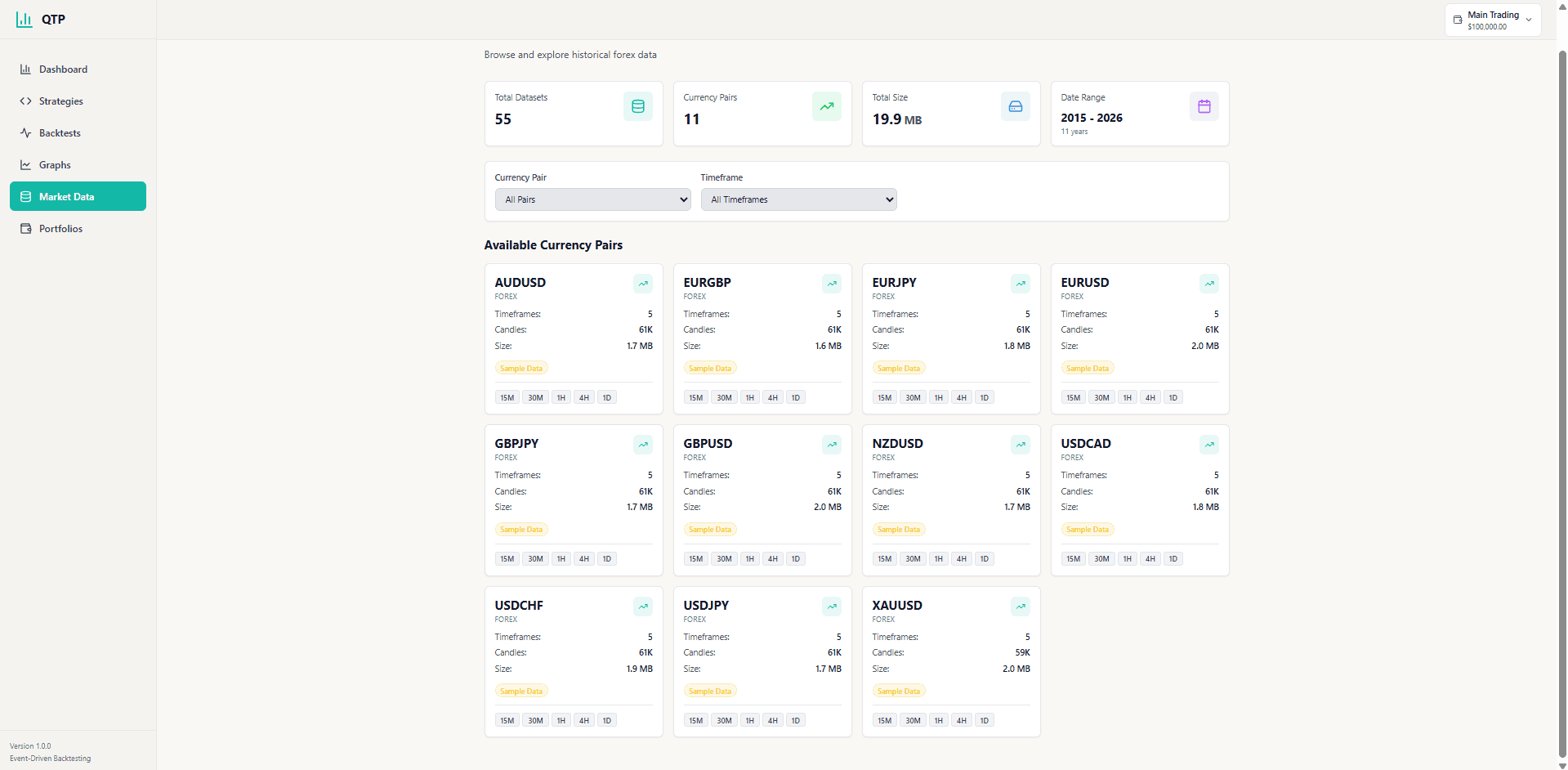Open the Currency Pair dropdown

point(593,199)
